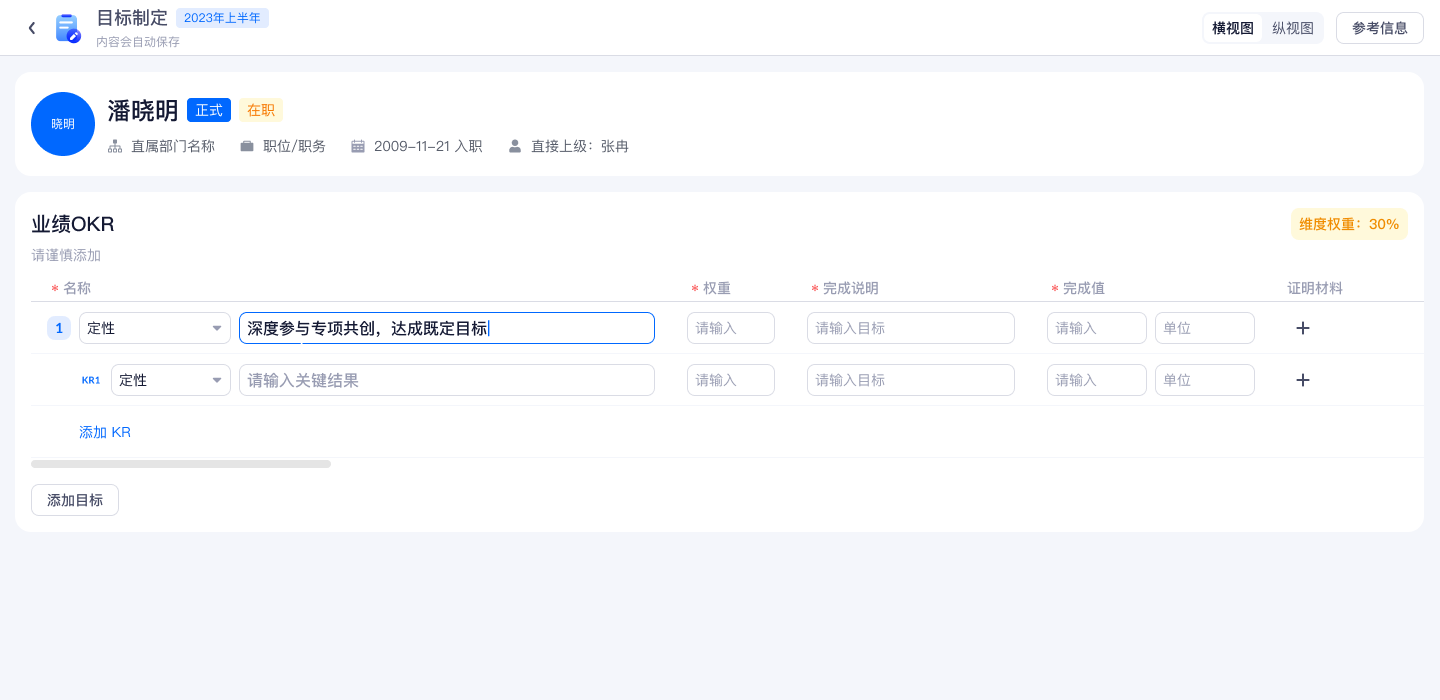Open the 定性 dropdown in objective row 1
1440x700 pixels.
point(155,328)
